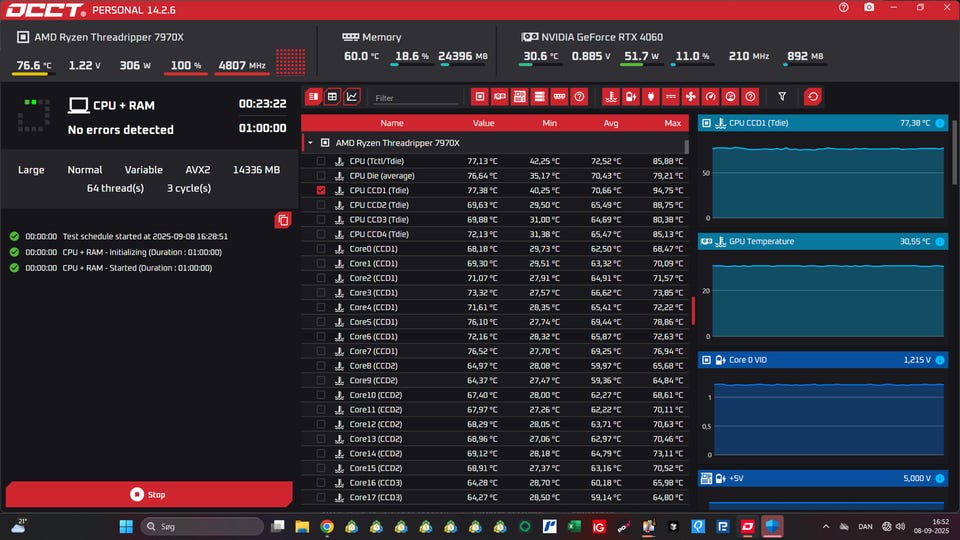This screenshot has width=960, height=540.
Task: Click the 64 thread(s) setting
Action: [115, 188]
